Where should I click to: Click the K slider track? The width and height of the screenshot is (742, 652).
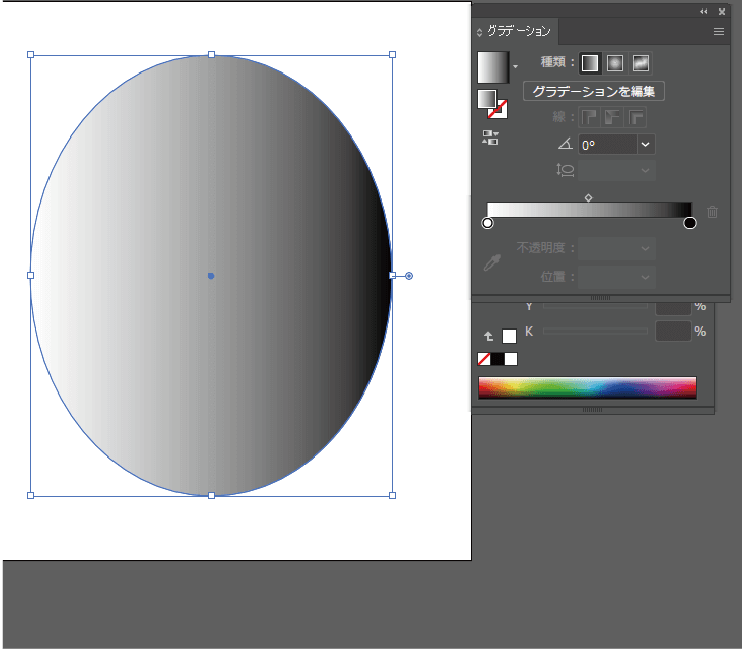(x=595, y=331)
